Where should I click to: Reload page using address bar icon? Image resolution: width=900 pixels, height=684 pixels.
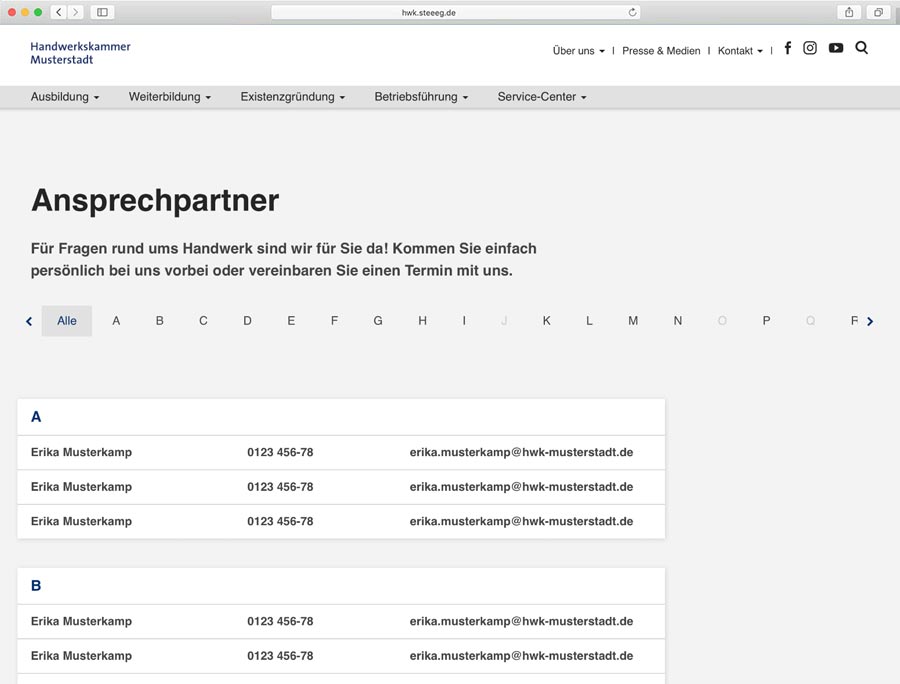(632, 12)
